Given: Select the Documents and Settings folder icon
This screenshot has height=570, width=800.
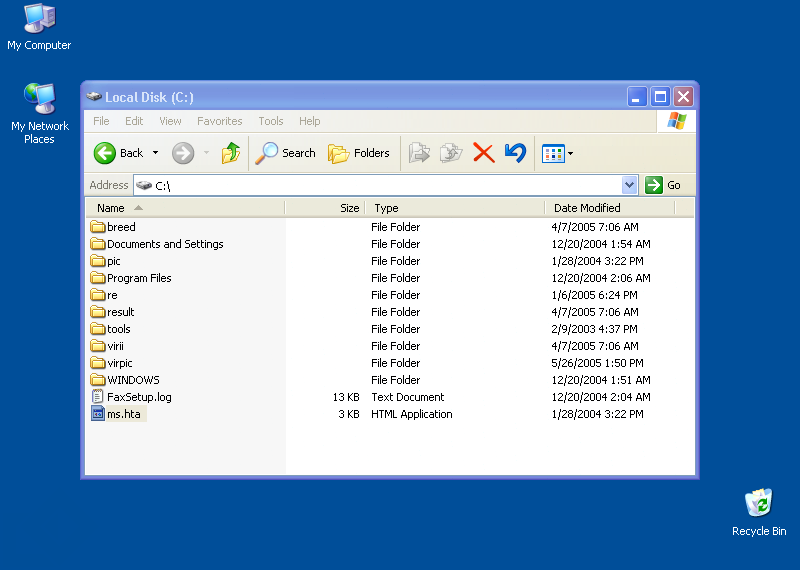Looking at the screenshot, I should point(97,243).
